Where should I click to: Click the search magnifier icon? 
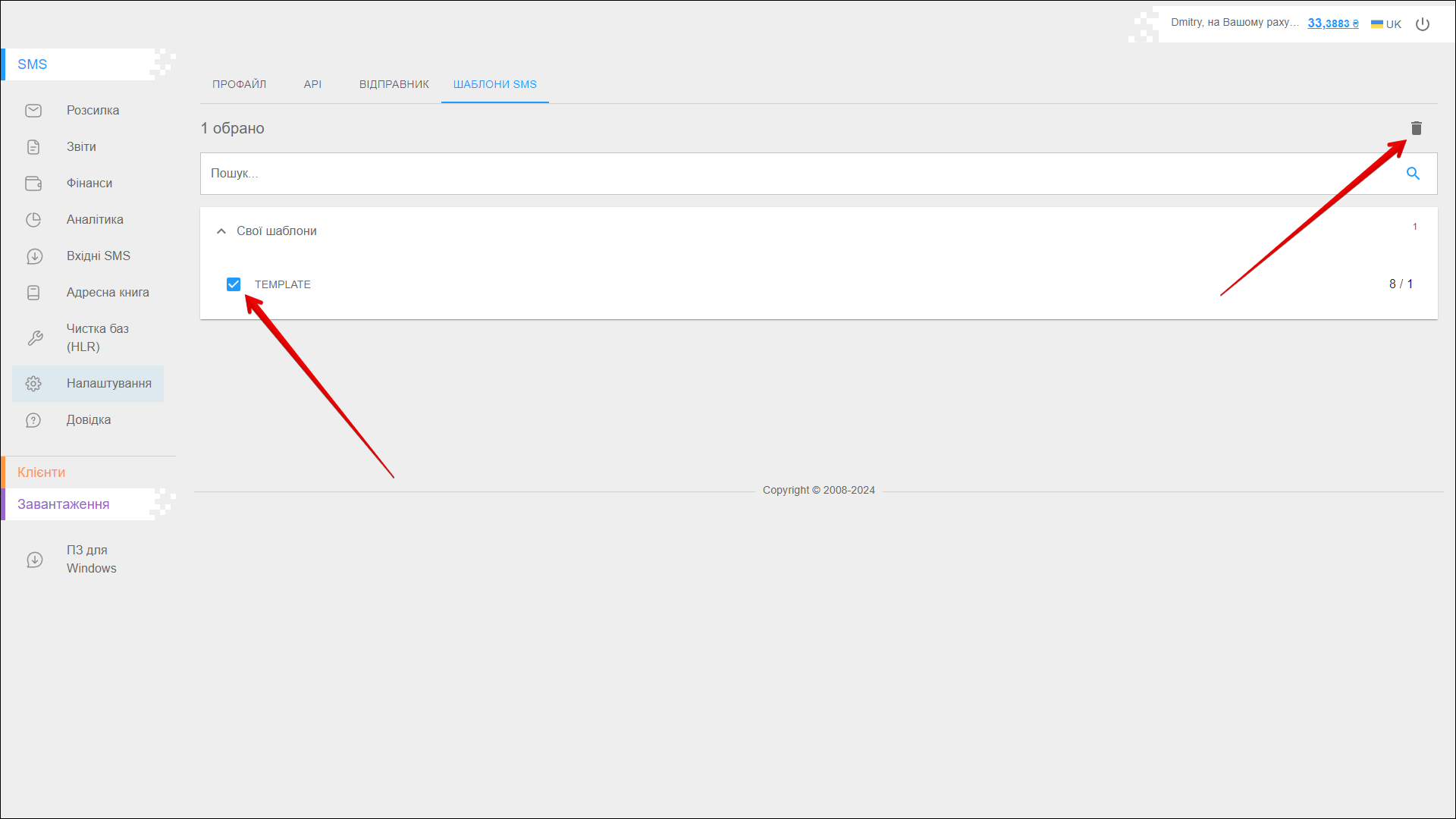(x=1413, y=174)
